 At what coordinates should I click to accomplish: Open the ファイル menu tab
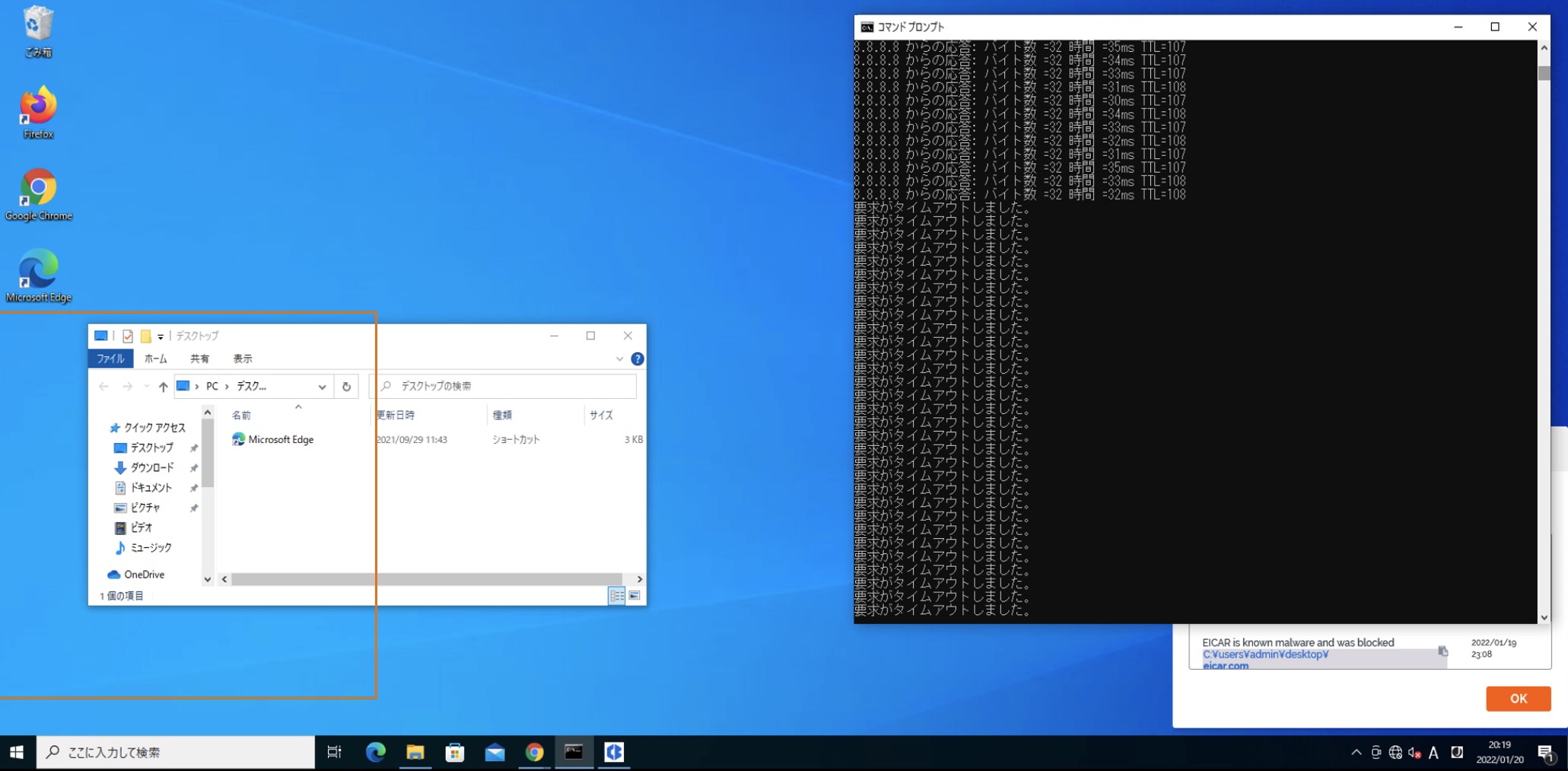click(110, 358)
